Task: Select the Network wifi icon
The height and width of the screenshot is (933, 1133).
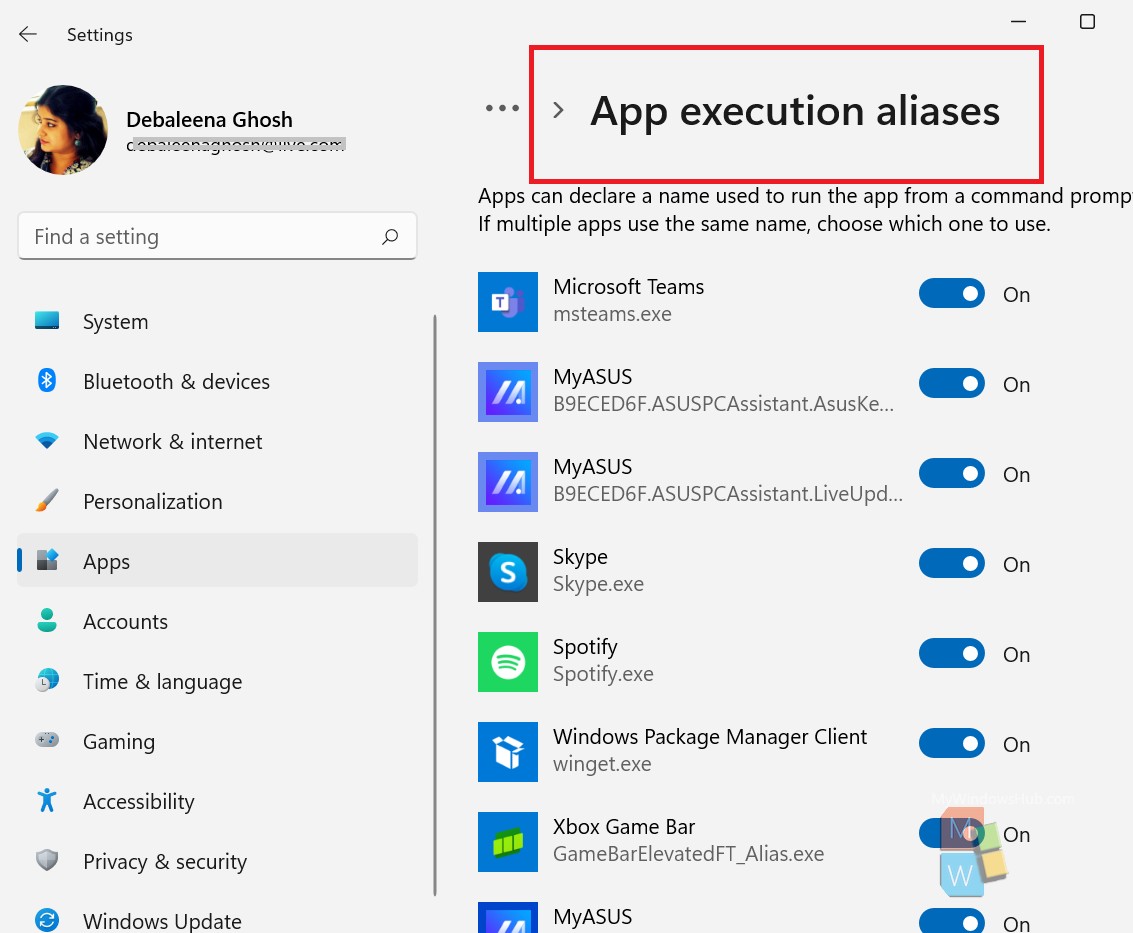Action: tap(47, 440)
